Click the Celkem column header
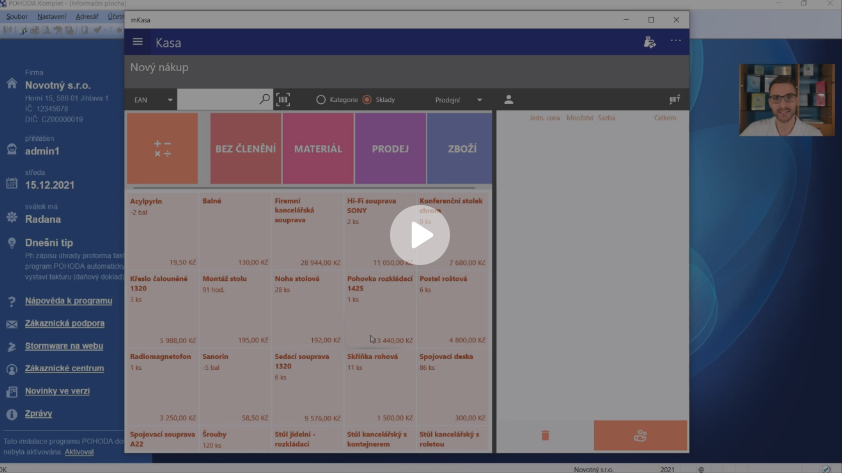 (665, 118)
